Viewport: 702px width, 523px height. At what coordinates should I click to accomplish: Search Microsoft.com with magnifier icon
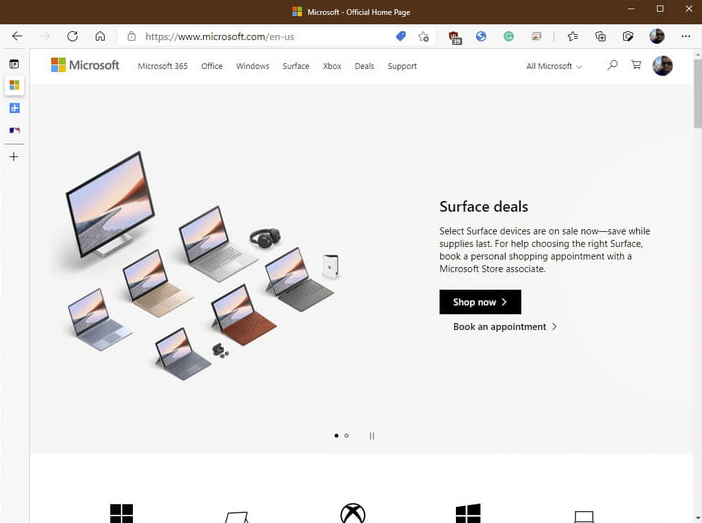point(612,65)
